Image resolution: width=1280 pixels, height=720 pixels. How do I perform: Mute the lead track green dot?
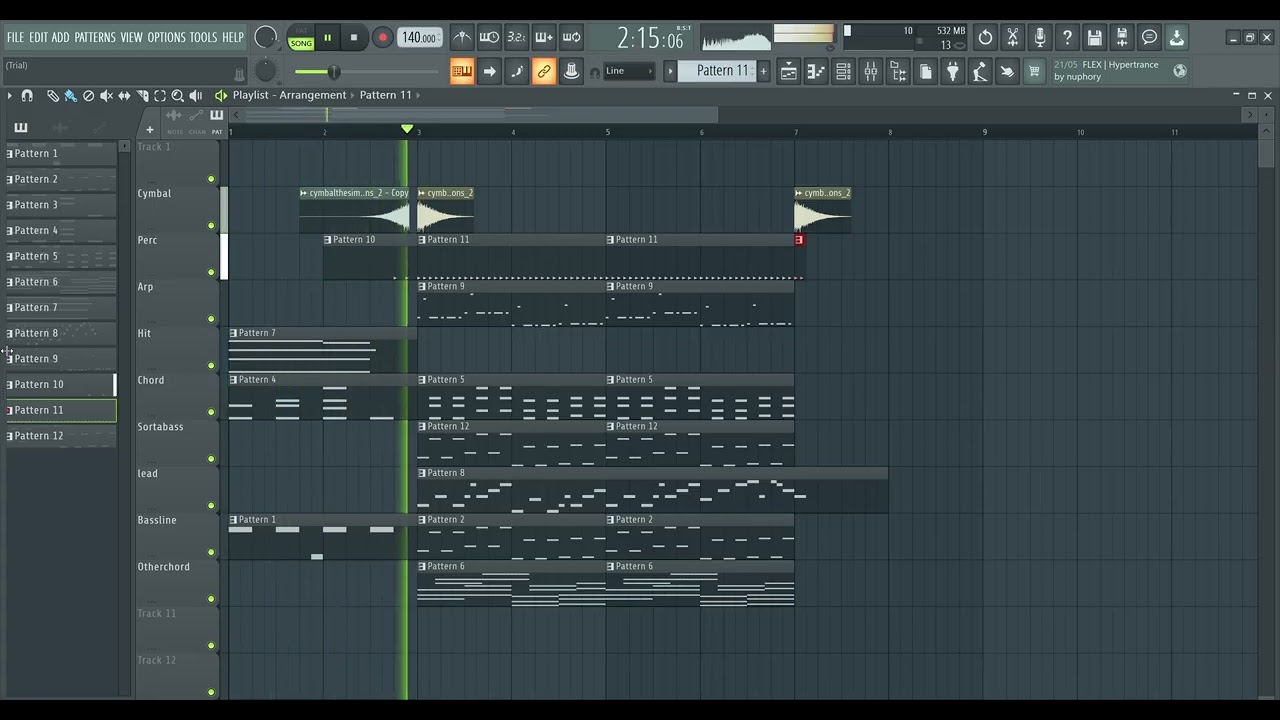[x=211, y=506]
